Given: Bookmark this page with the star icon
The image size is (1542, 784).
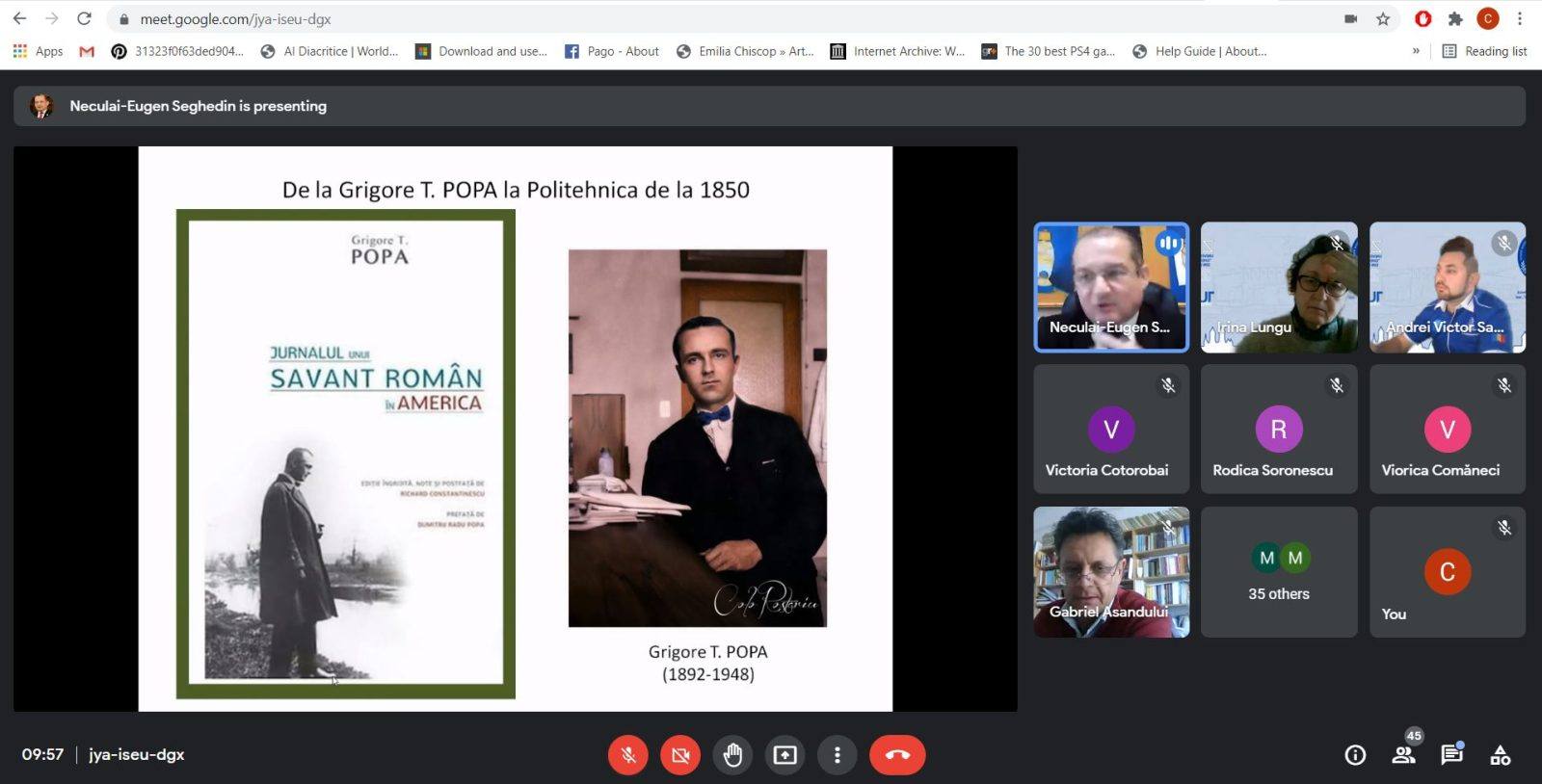Looking at the screenshot, I should [1383, 18].
